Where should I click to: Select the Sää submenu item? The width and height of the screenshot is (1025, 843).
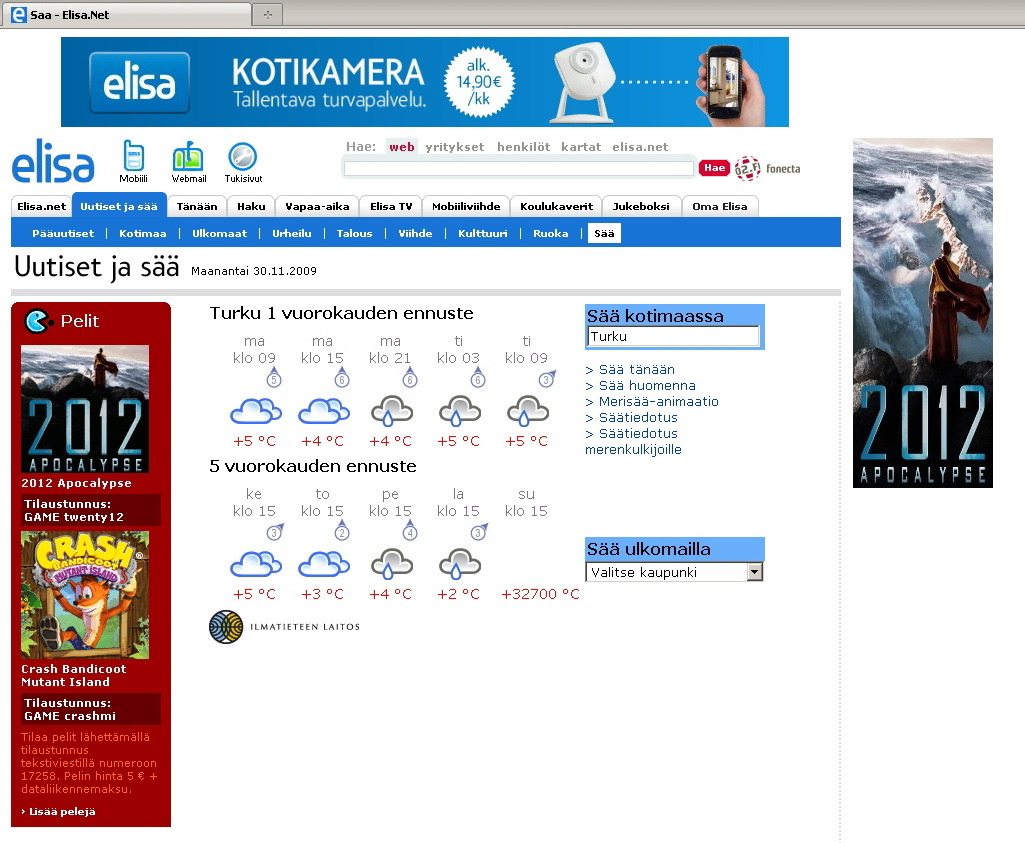coord(604,233)
